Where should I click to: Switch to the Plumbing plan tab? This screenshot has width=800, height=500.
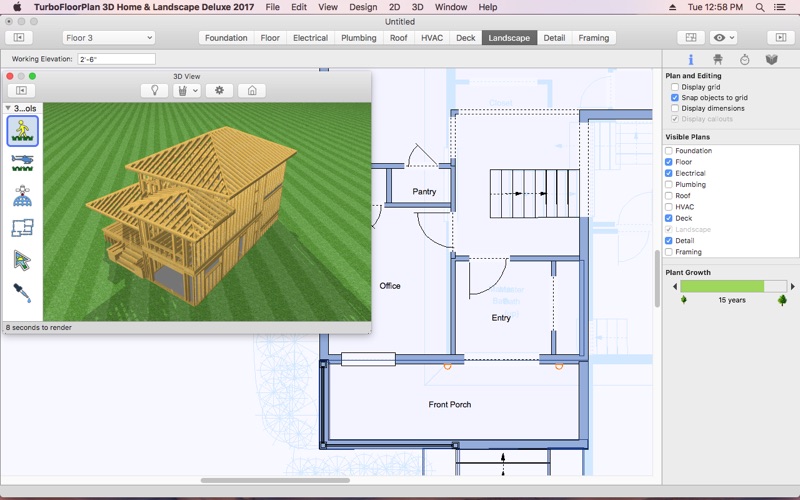tap(359, 38)
